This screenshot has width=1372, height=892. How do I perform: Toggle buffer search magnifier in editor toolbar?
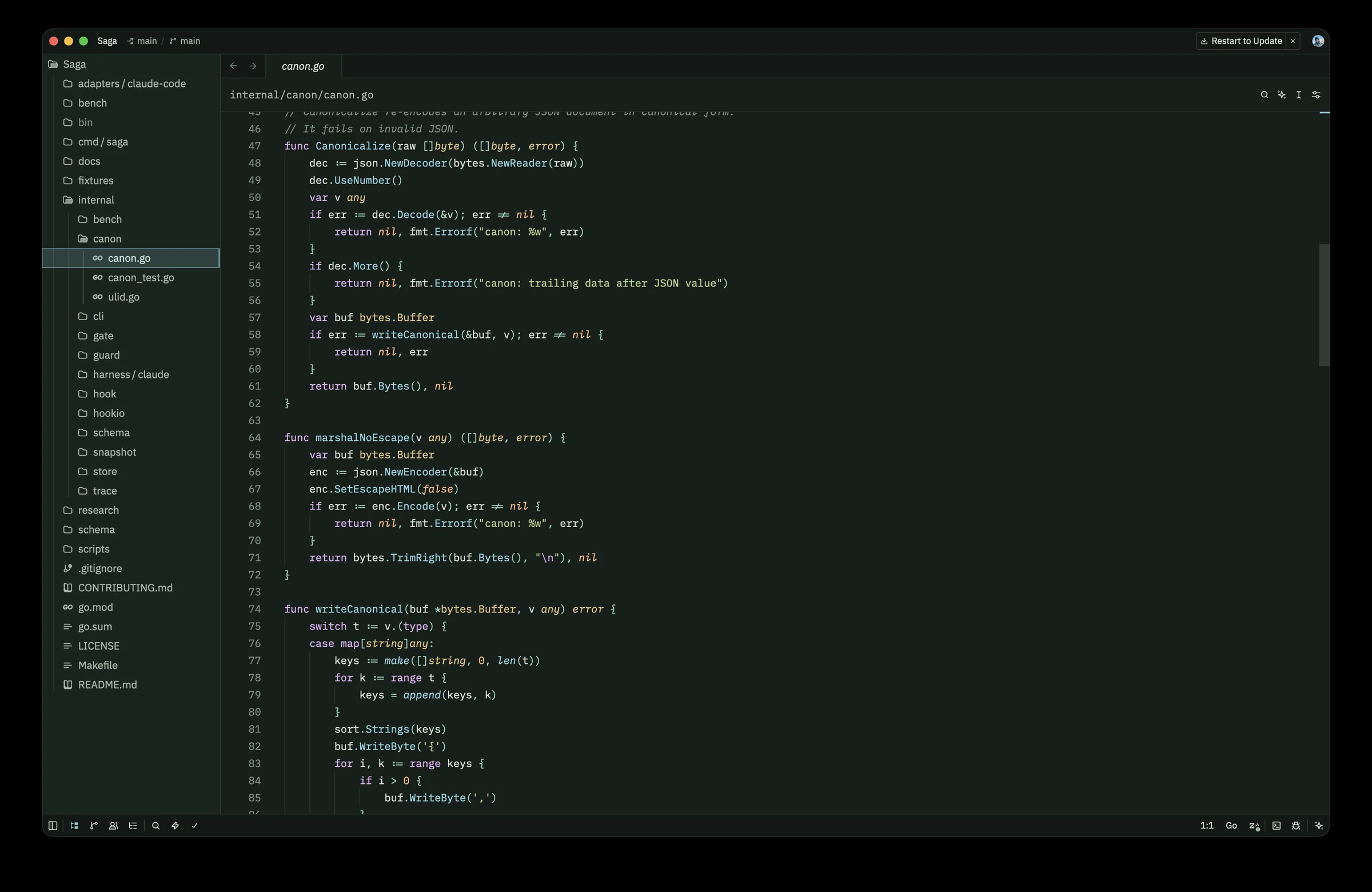[x=1264, y=94]
